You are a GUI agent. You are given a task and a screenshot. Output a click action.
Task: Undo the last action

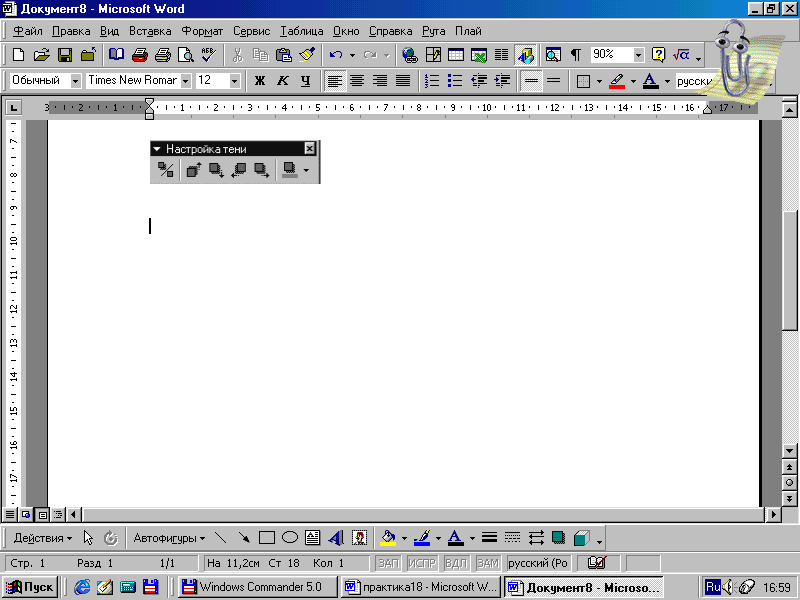point(336,55)
